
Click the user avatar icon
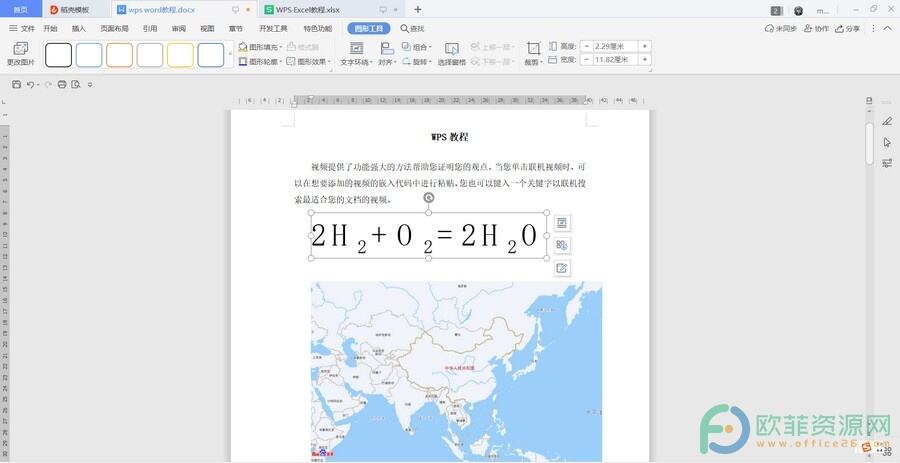coord(798,10)
